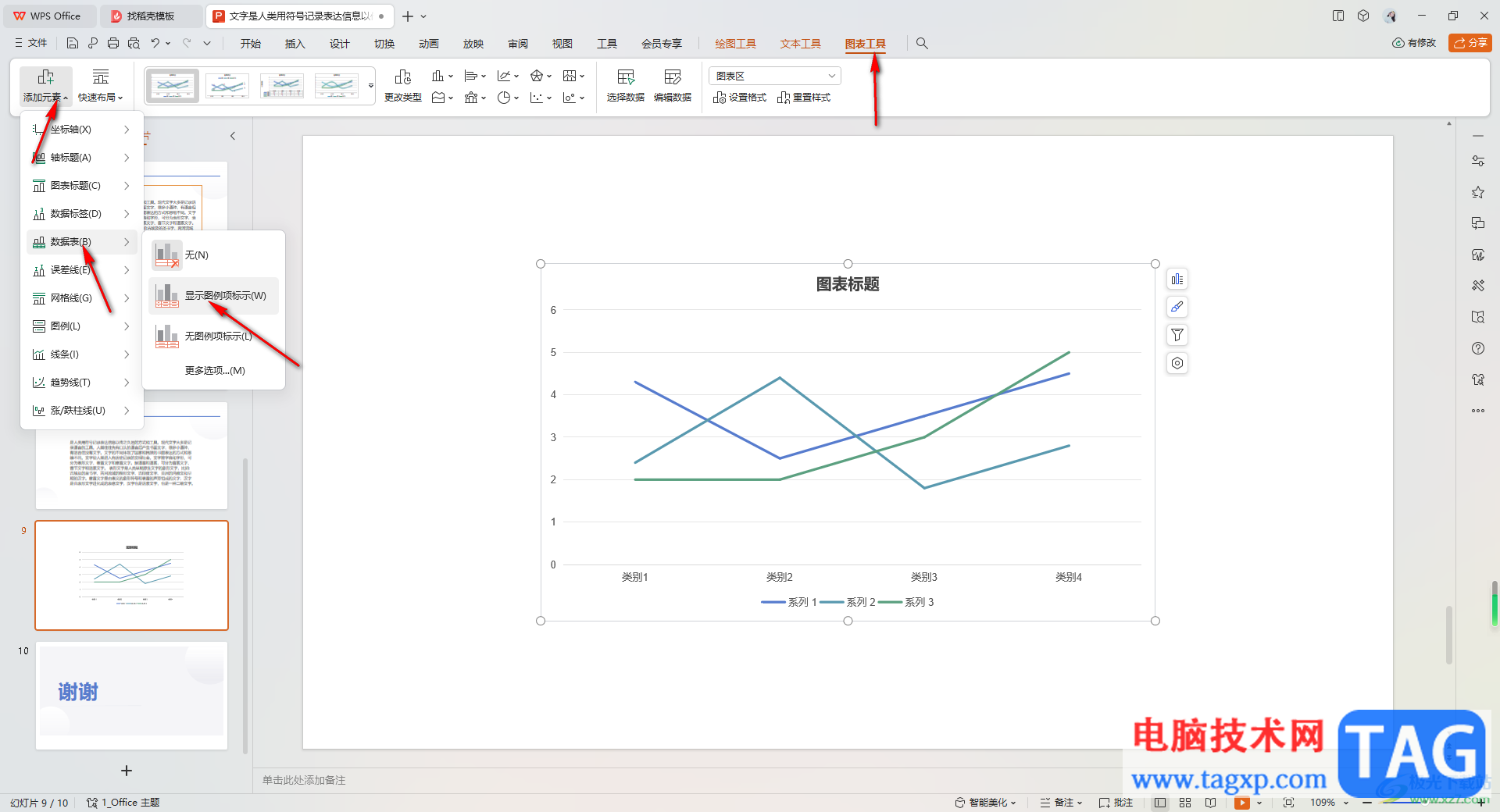Image resolution: width=1500 pixels, height=812 pixels.
Task: Click the Print Preview icon
Action: click(134, 44)
